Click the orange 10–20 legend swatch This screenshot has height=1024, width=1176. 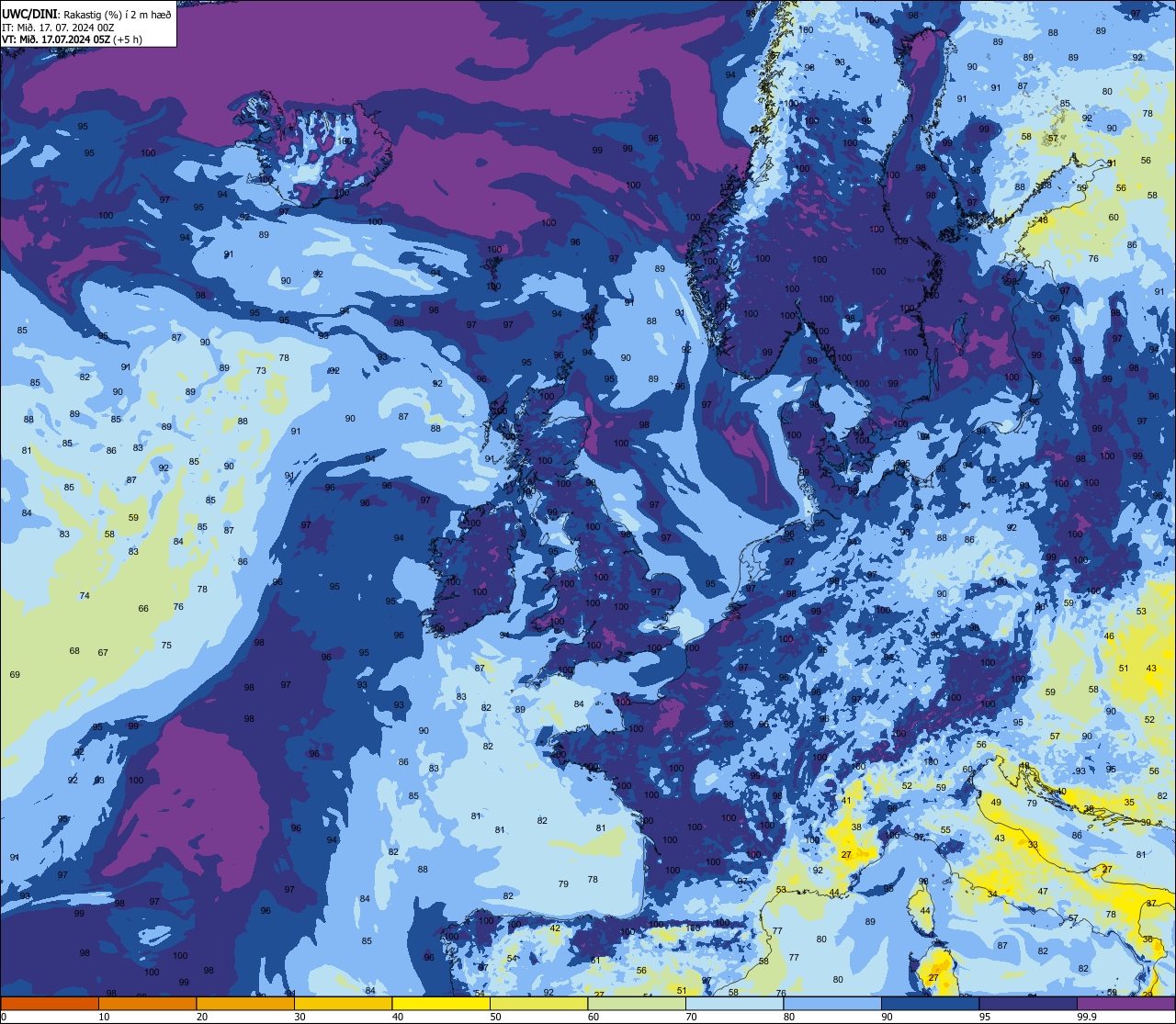click(147, 1003)
